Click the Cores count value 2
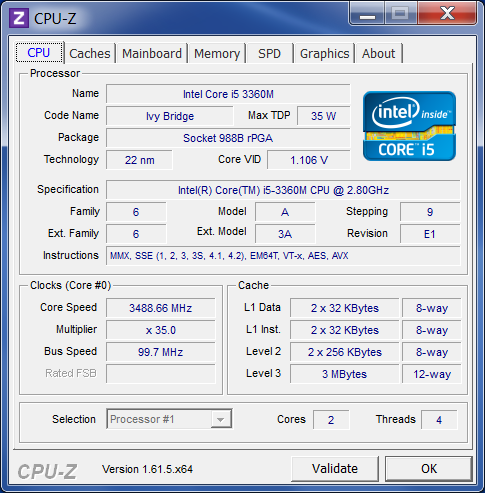485x493 pixels. pos(331,420)
